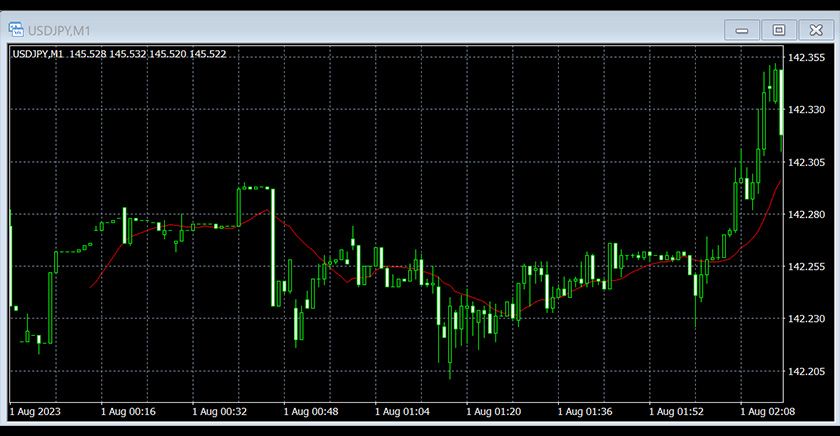The image size is (840, 436).
Task: Minimize the USDJPY,M1 chart window
Action: (742, 30)
